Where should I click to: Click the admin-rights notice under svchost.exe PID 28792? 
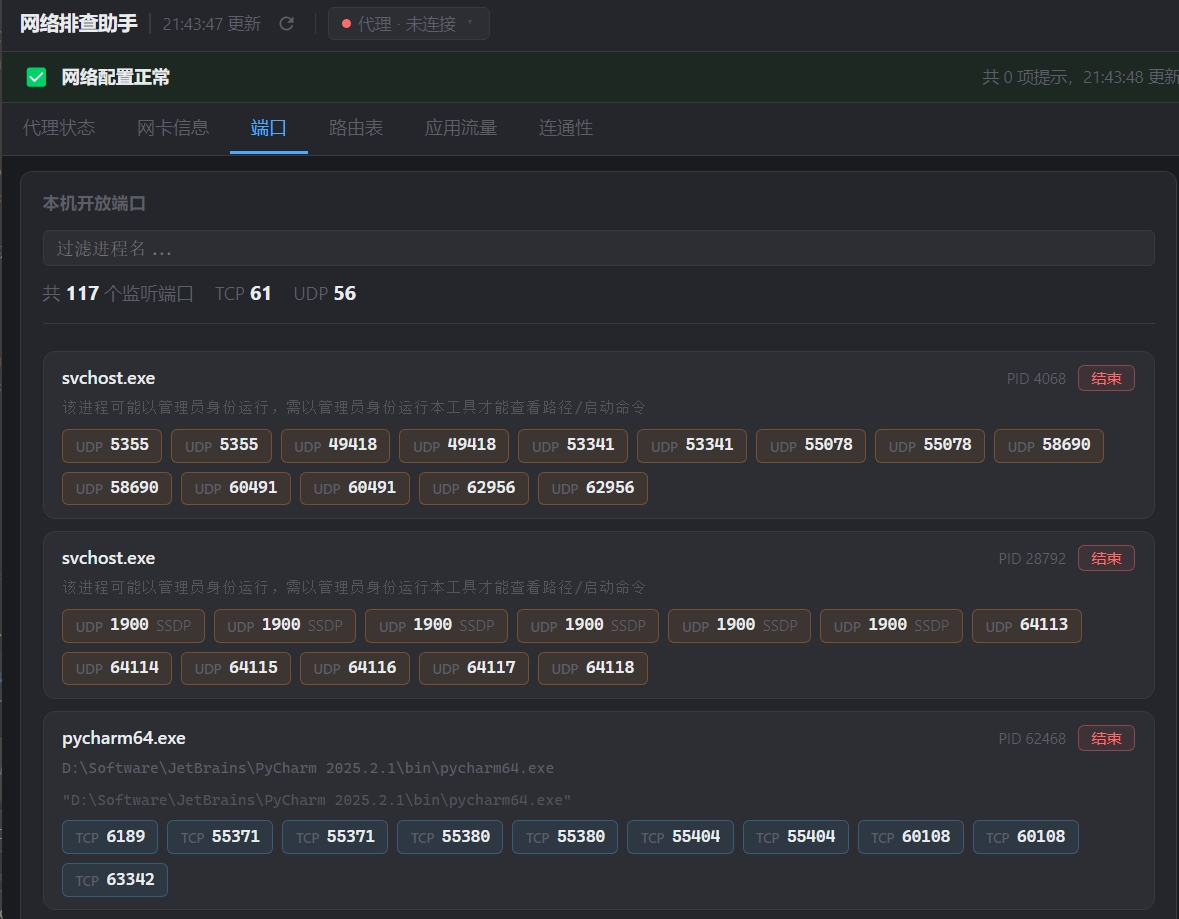tap(353, 587)
